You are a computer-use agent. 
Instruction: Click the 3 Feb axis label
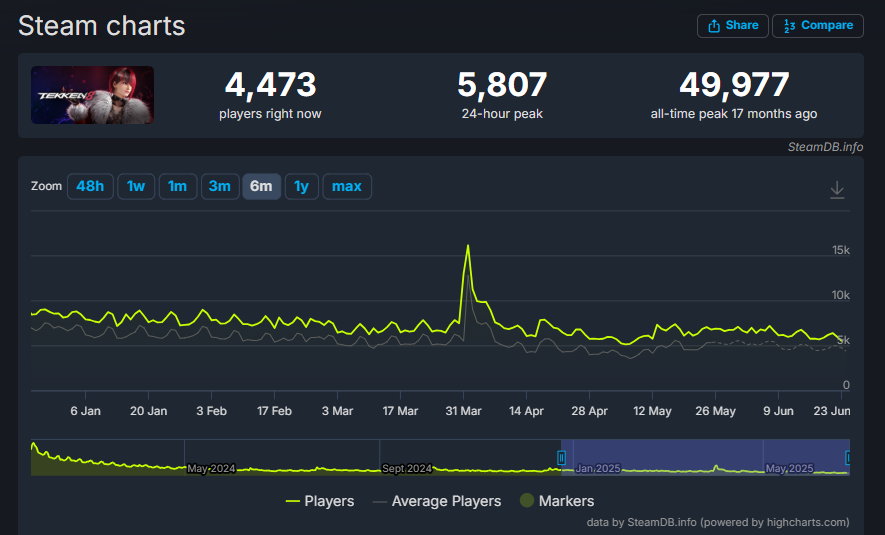point(212,411)
